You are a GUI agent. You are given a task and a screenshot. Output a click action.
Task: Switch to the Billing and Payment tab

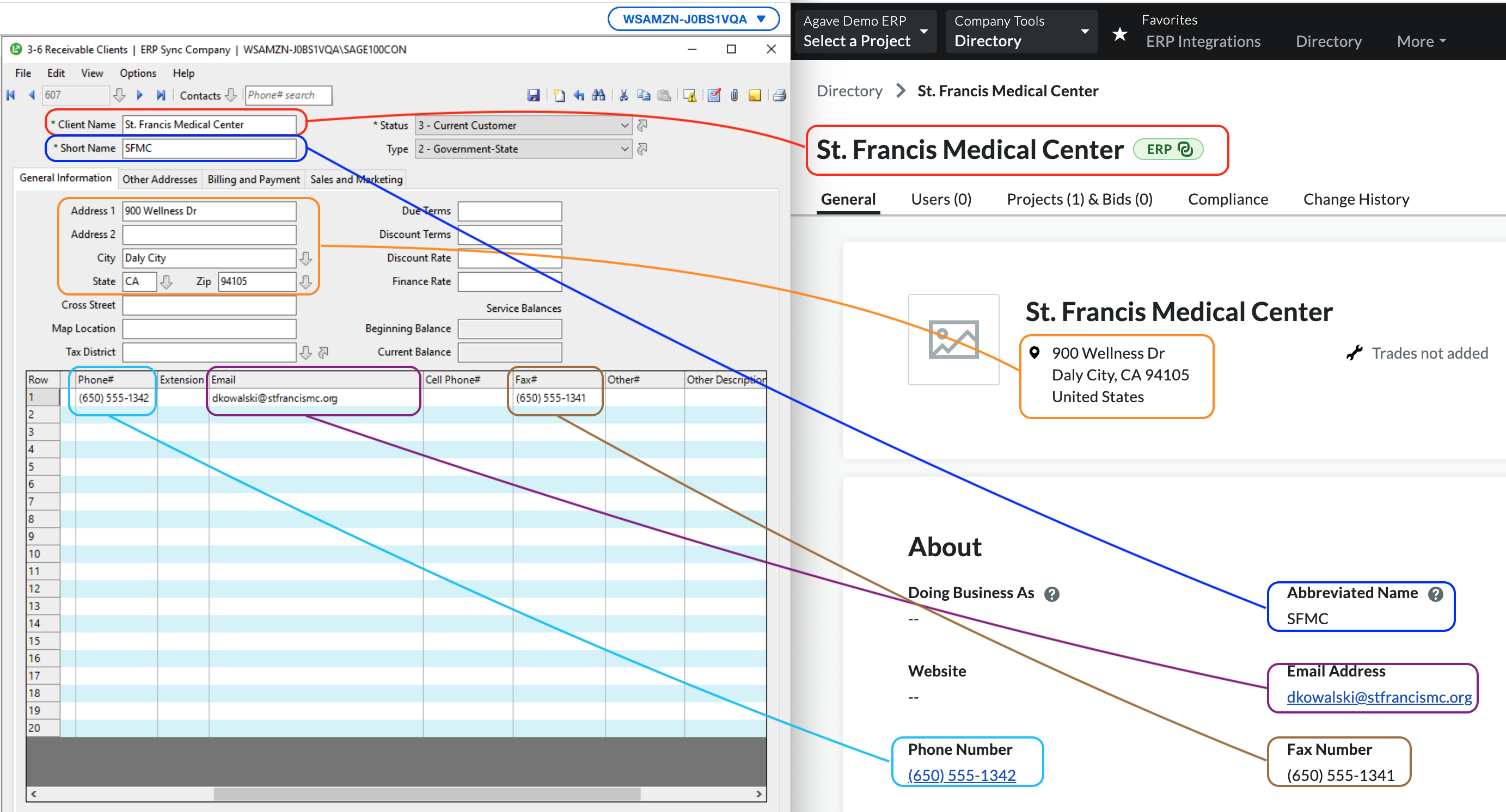[253, 180]
